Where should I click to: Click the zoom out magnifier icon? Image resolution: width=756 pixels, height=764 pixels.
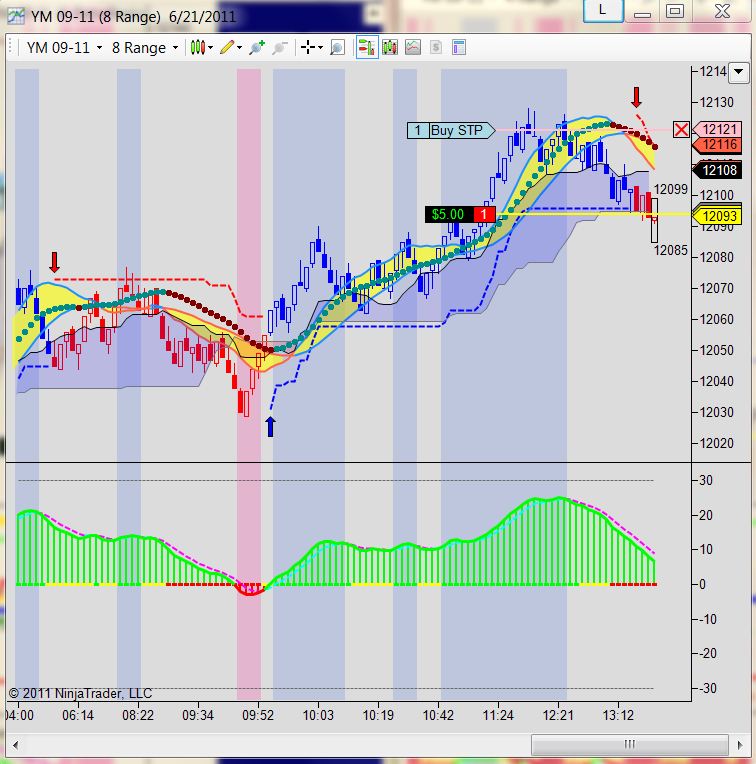[x=280, y=47]
